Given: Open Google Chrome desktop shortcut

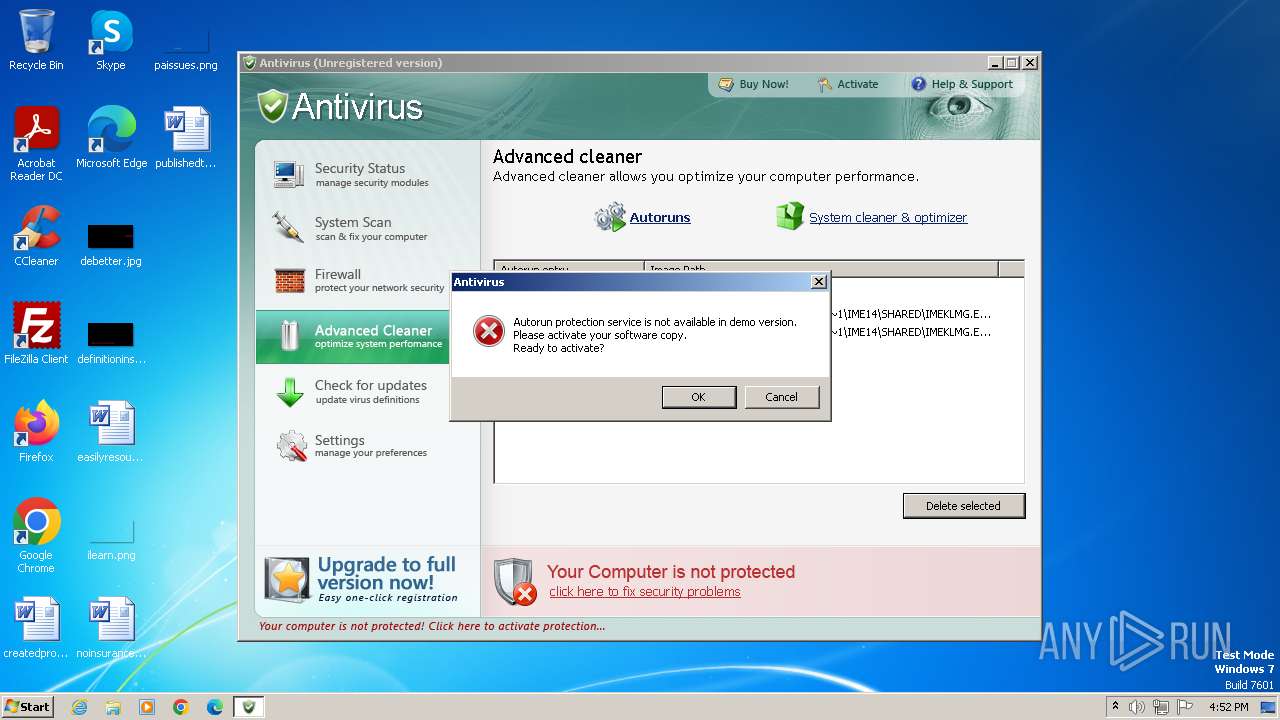Looking at the screenshot, I should [36, 535].
